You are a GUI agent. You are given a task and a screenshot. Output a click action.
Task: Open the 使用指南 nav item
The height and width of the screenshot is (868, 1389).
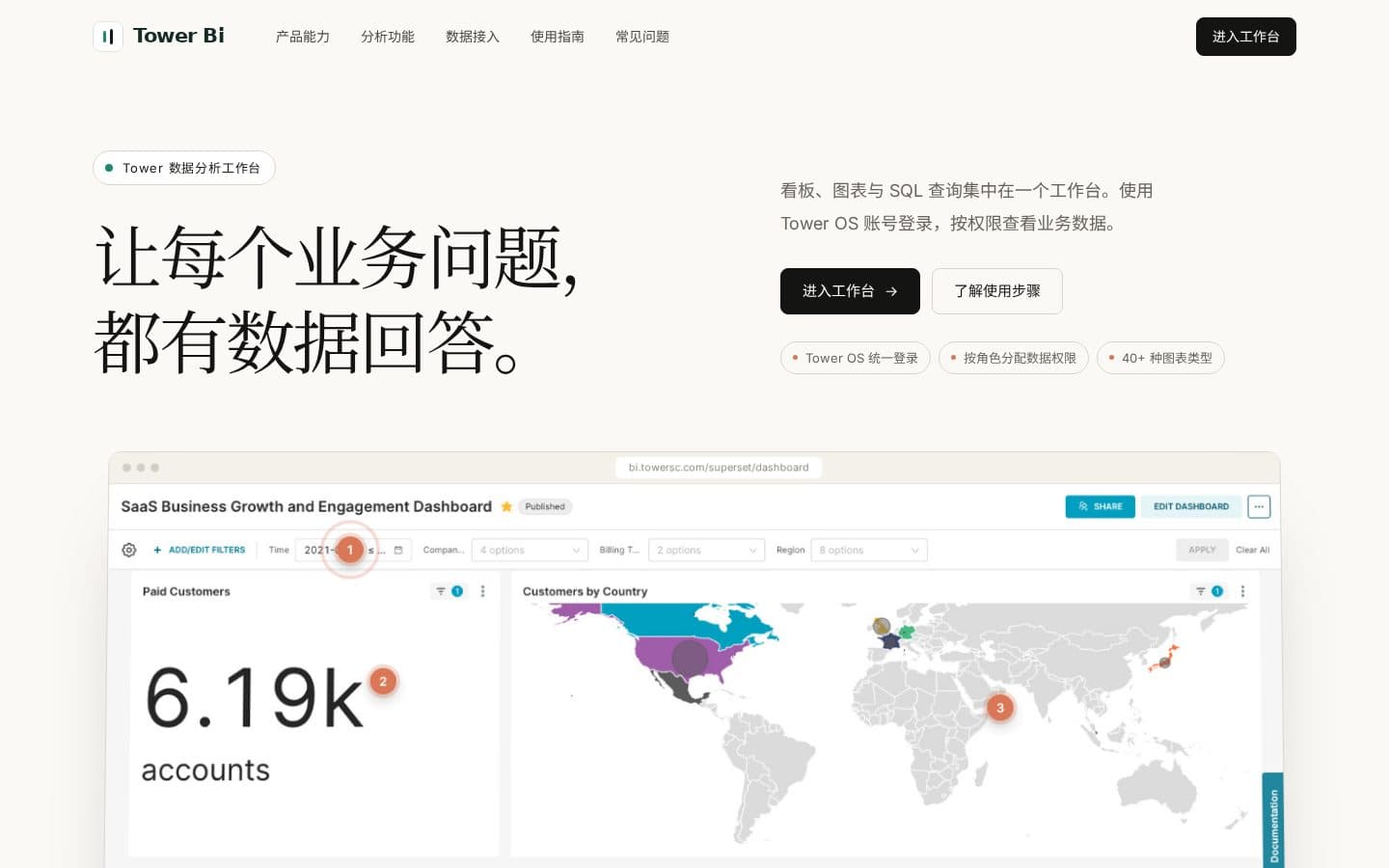558,37
